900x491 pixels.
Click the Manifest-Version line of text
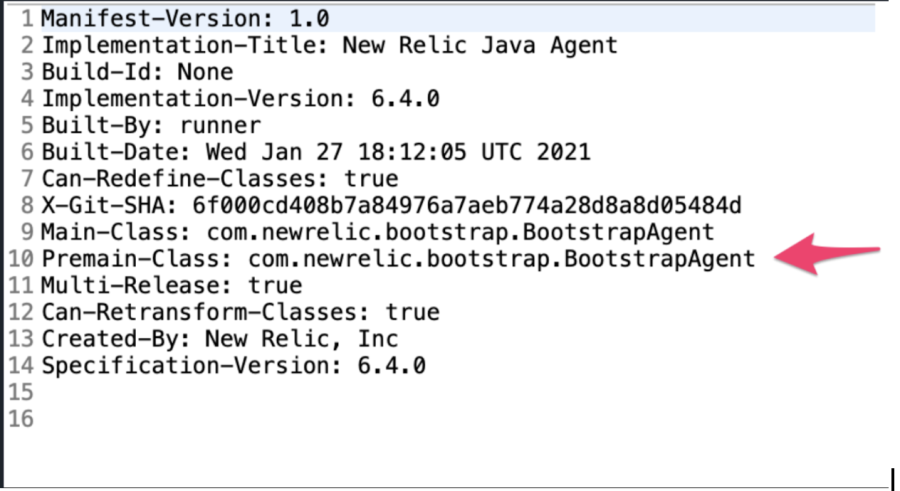(x=186, y=18)
